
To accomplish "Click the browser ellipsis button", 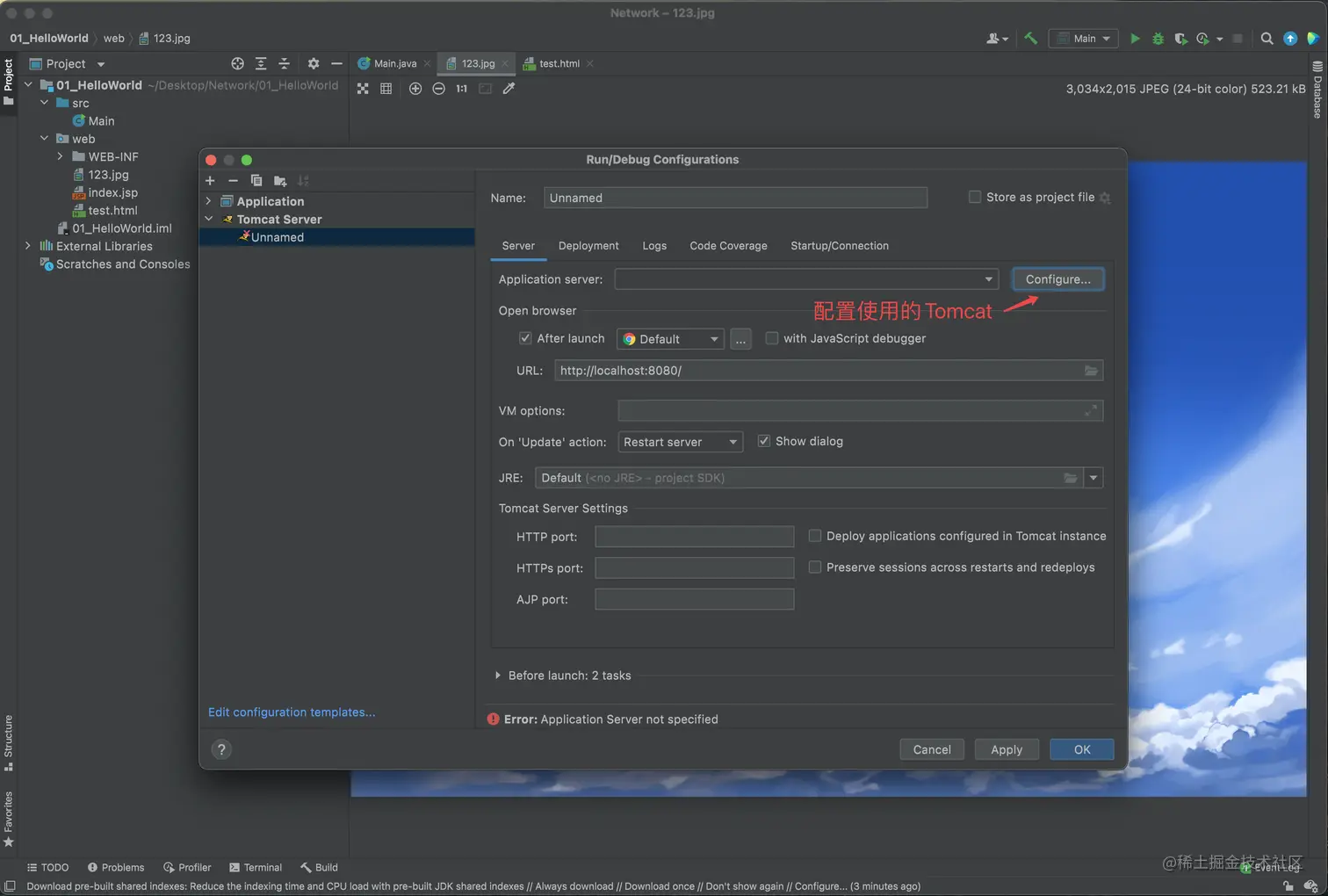I will tap(740, 339).
